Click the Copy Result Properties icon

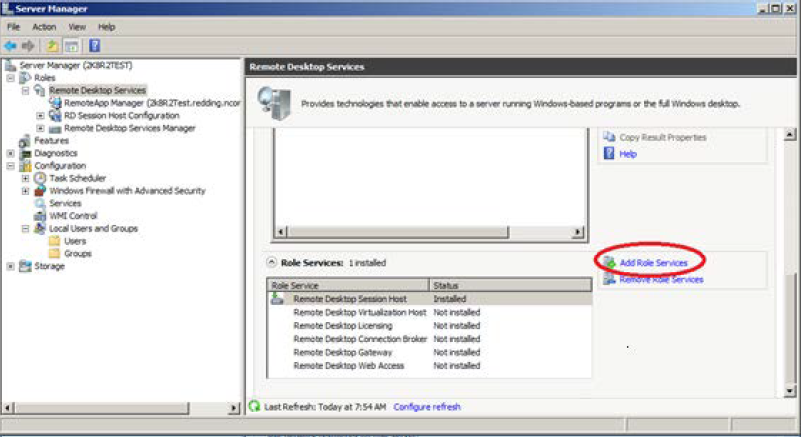coord(609,137)
